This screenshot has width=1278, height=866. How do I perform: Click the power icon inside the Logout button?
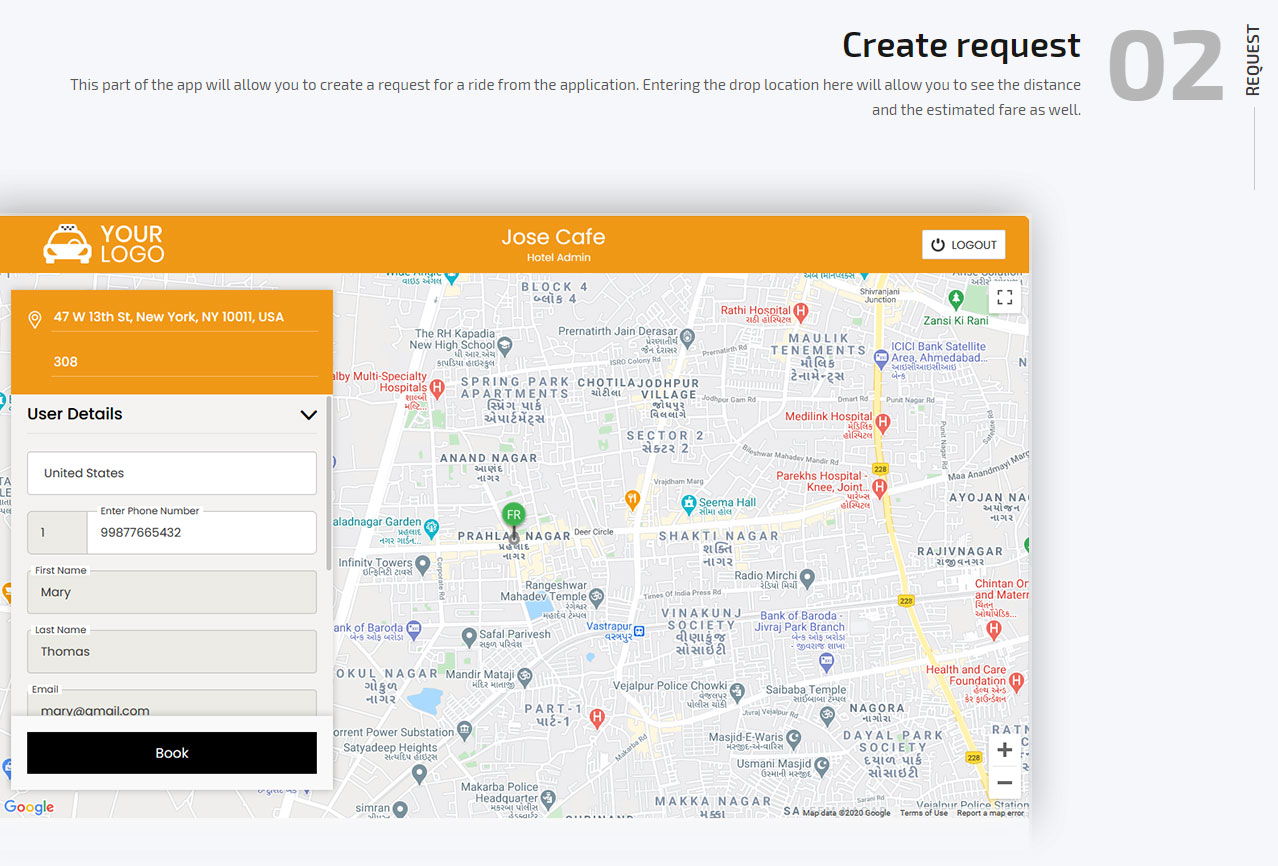click(936, 244)
